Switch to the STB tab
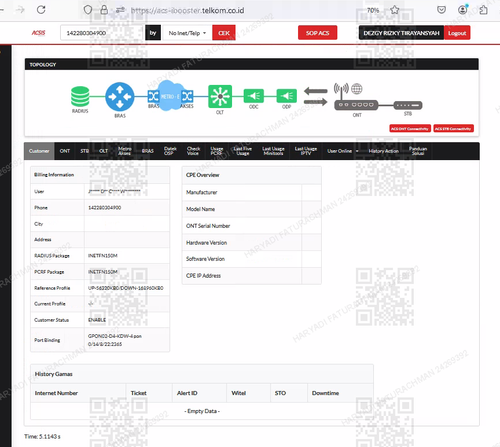 click(x=85, y=151)
